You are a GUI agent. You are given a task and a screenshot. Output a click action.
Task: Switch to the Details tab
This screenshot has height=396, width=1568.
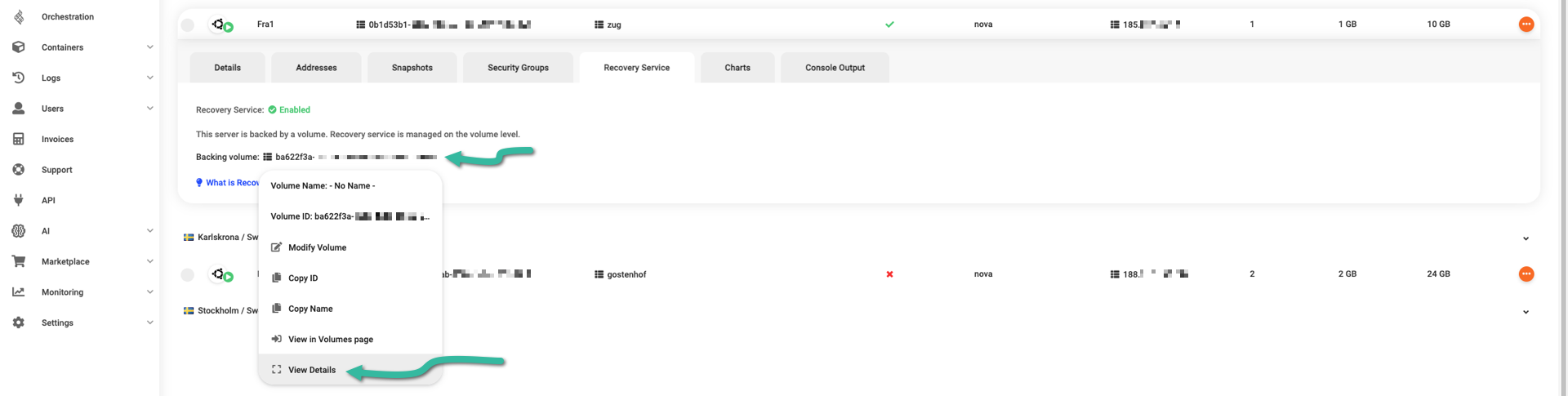pyautogui.click(x=227, y=68)
